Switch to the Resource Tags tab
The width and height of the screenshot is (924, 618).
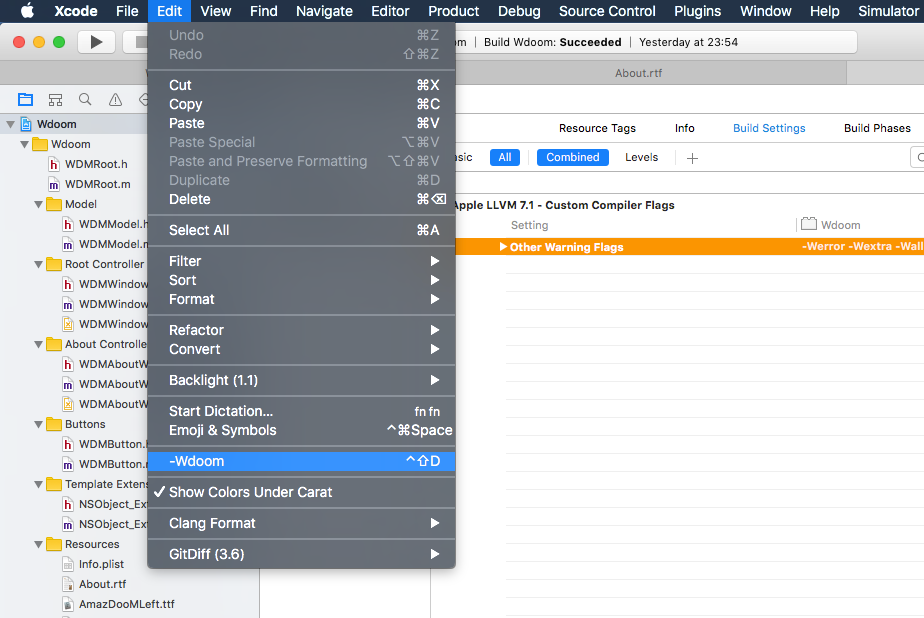click(597, 128)
